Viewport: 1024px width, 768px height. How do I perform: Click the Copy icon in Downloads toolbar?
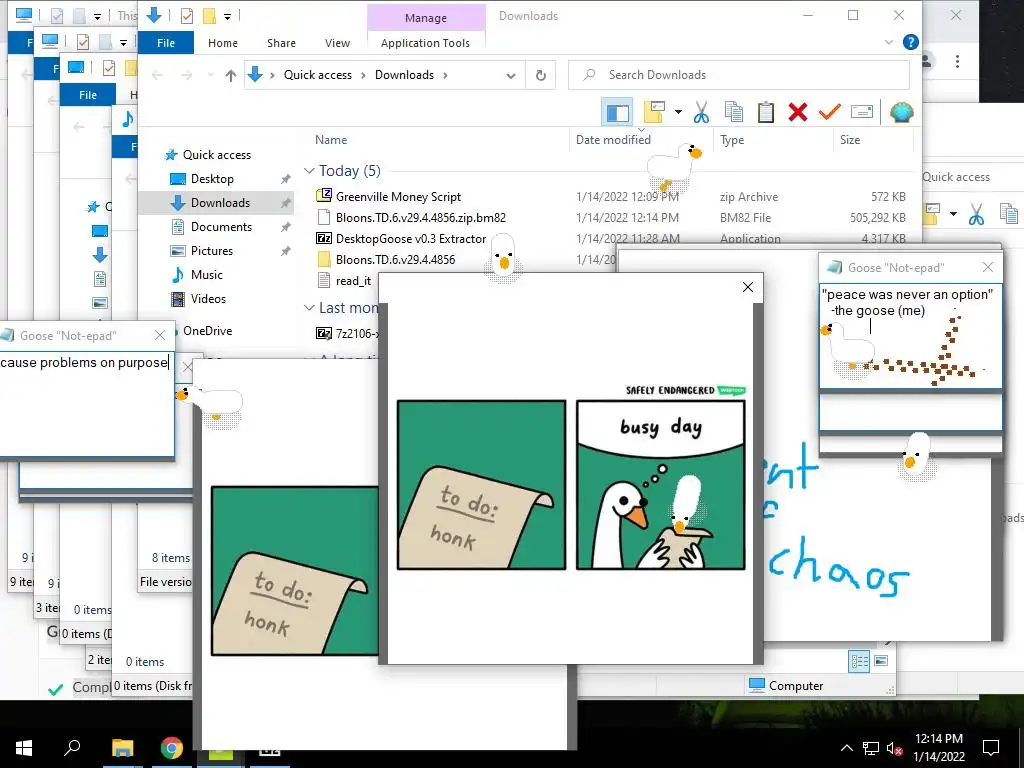pyautogui.click(x=734, y=112)
